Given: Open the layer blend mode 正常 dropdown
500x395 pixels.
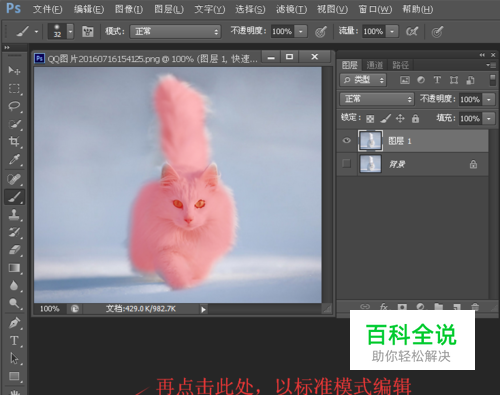Looking at the screenshot, I should coord(377,99).
